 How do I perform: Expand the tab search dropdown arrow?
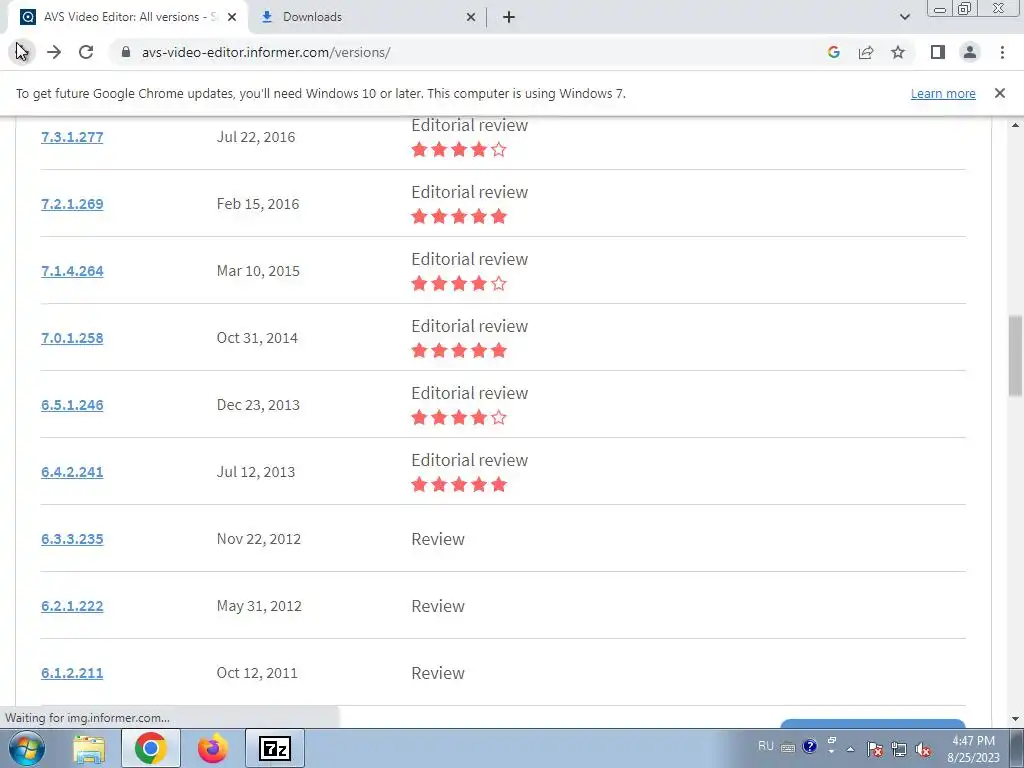point(904,17)
